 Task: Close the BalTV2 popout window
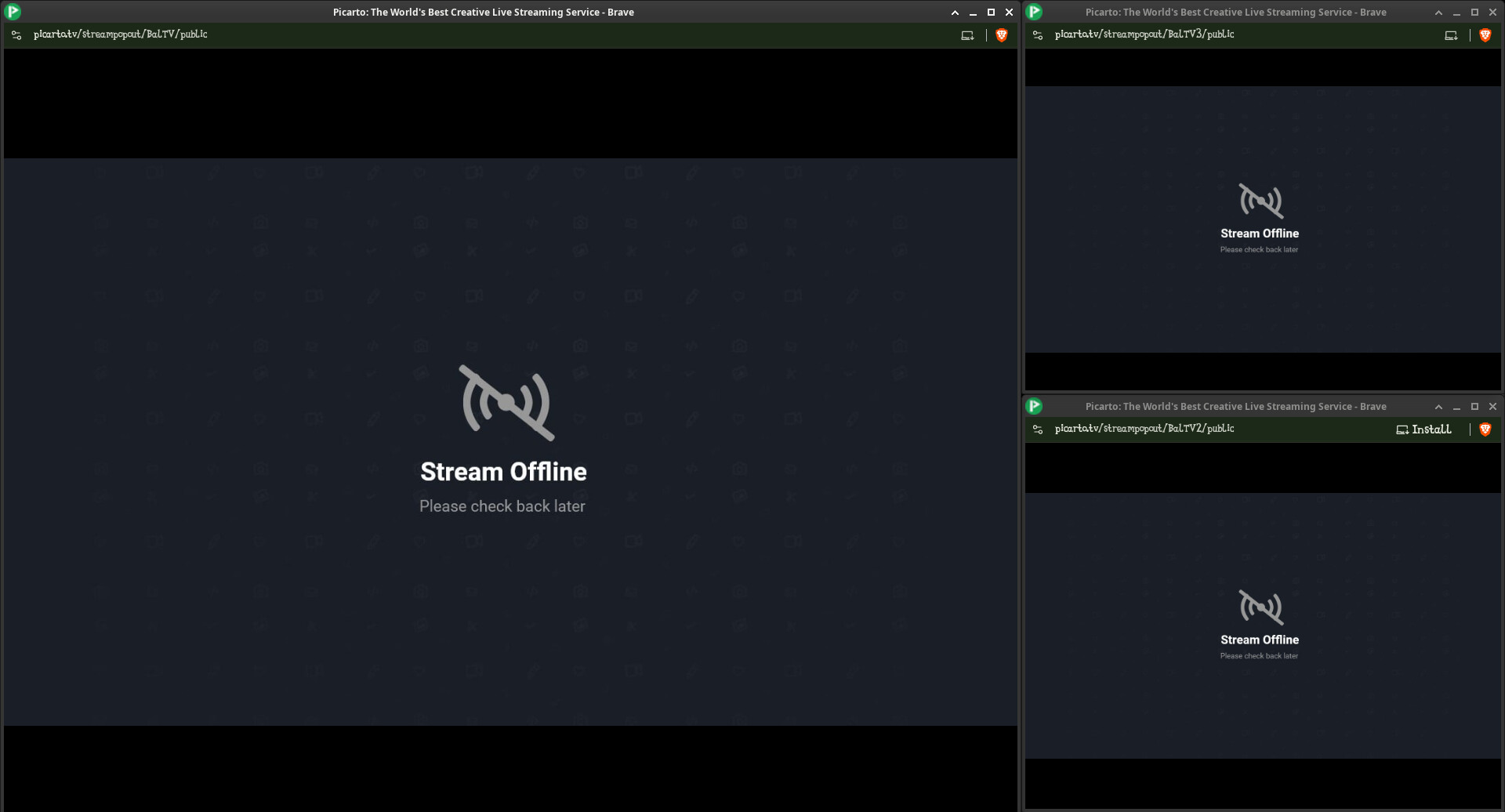[x=1493, y=407]
